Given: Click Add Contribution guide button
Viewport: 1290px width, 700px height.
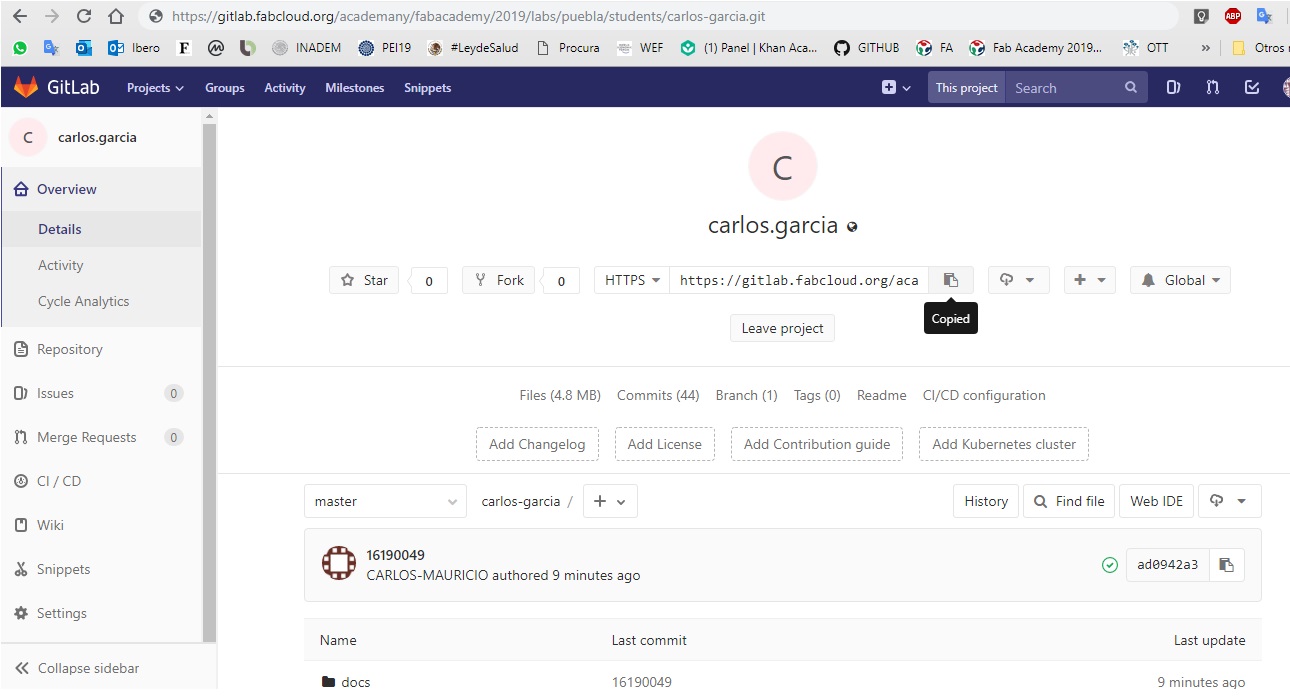Looking at the screenshot, I should click(x=817, y=444).
